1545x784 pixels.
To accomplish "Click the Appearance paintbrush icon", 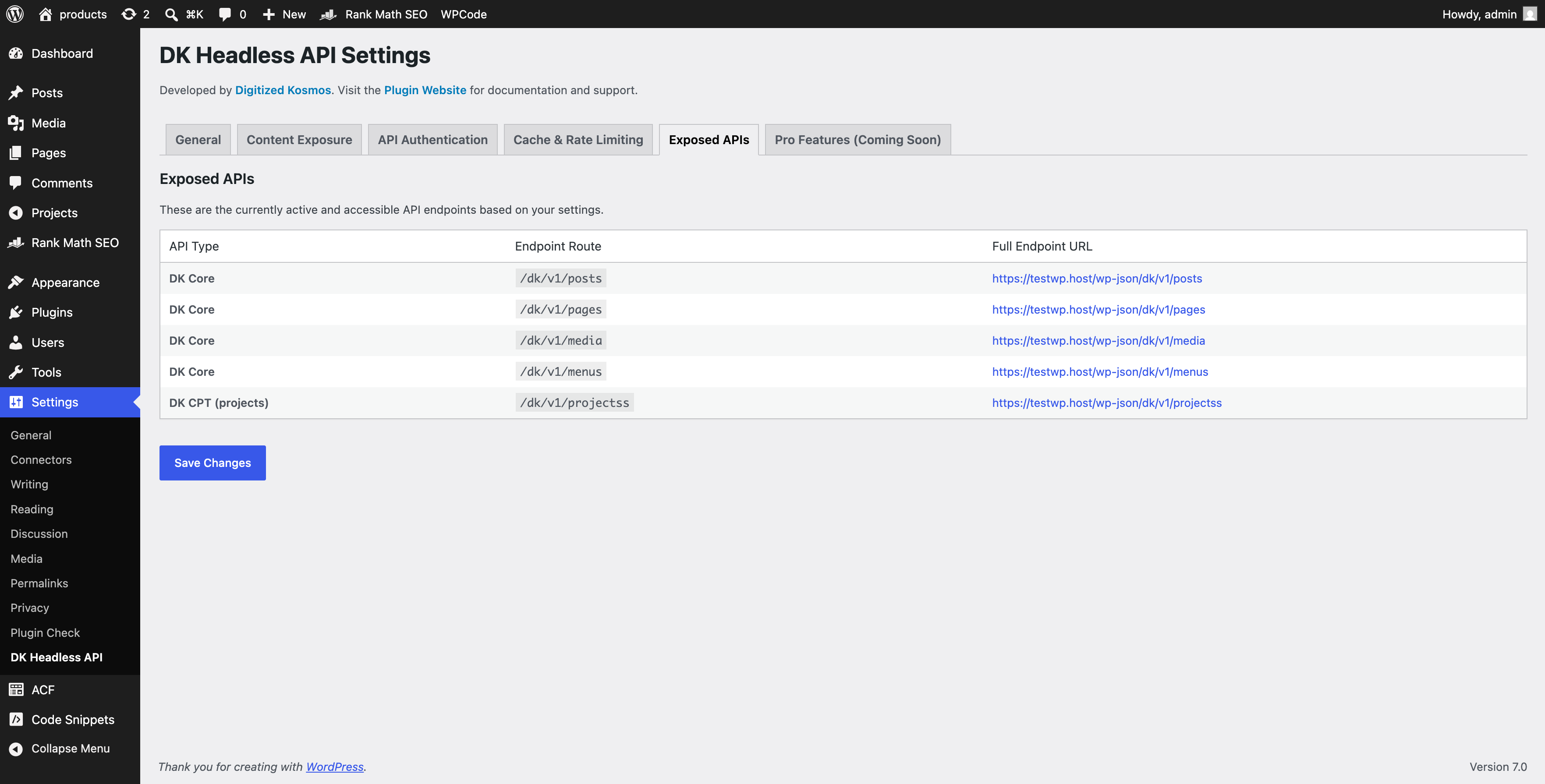I will [16, 283].
